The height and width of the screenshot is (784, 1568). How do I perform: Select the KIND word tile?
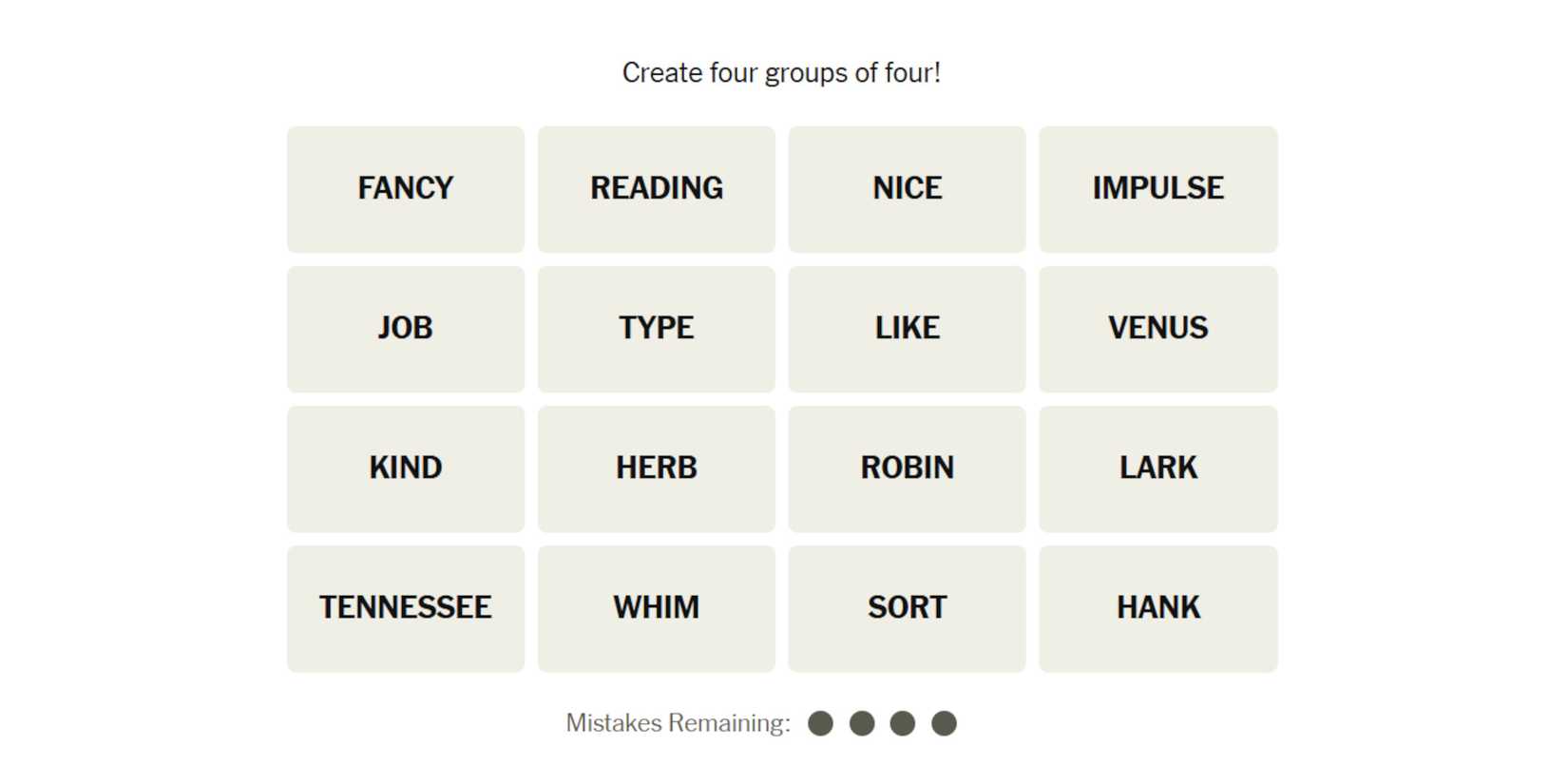pyautogui.click(x=406, y=468)
